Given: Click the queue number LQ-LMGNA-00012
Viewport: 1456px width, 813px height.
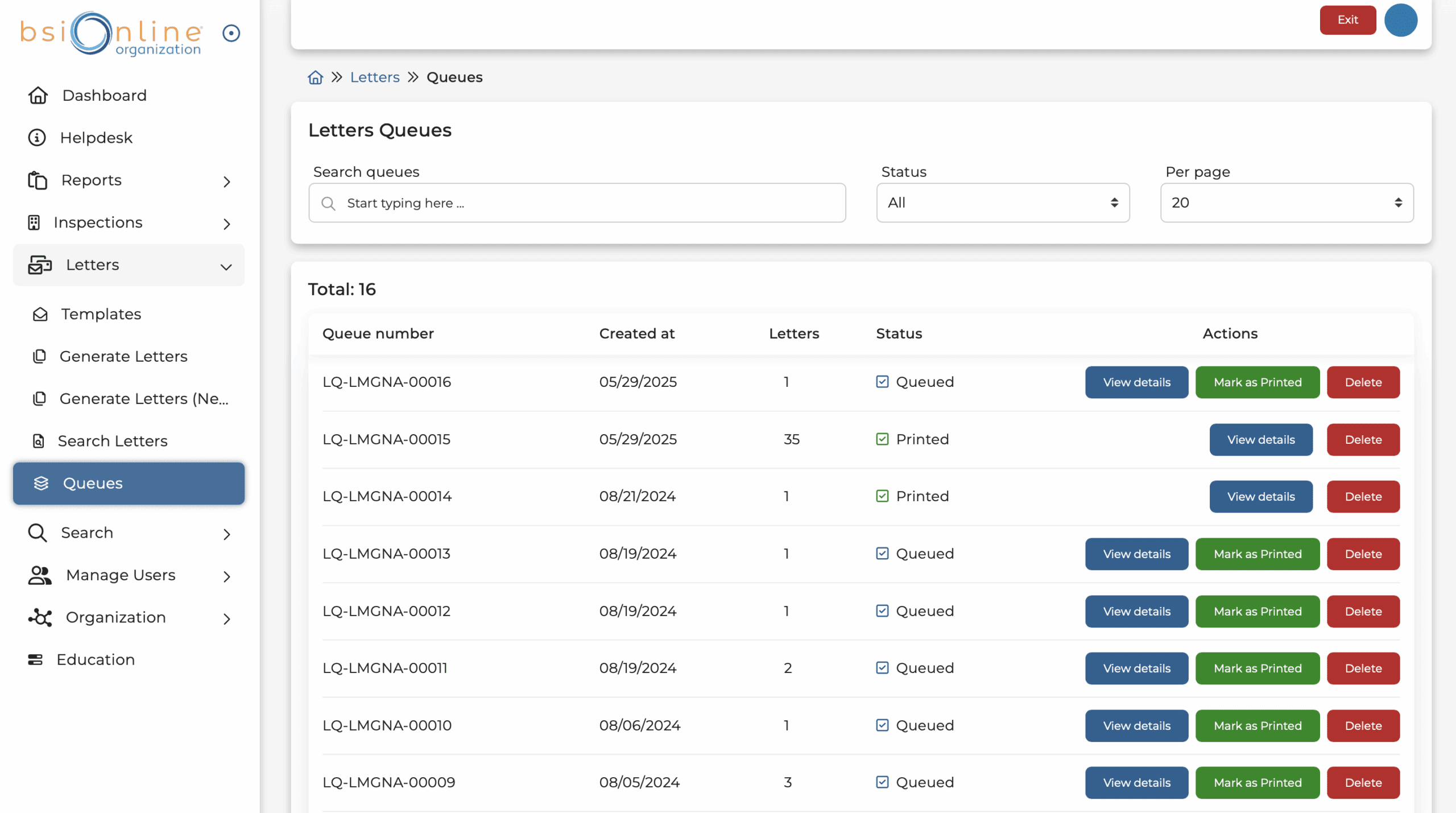Looking at the screenshot, I should (x=386, y=611).
